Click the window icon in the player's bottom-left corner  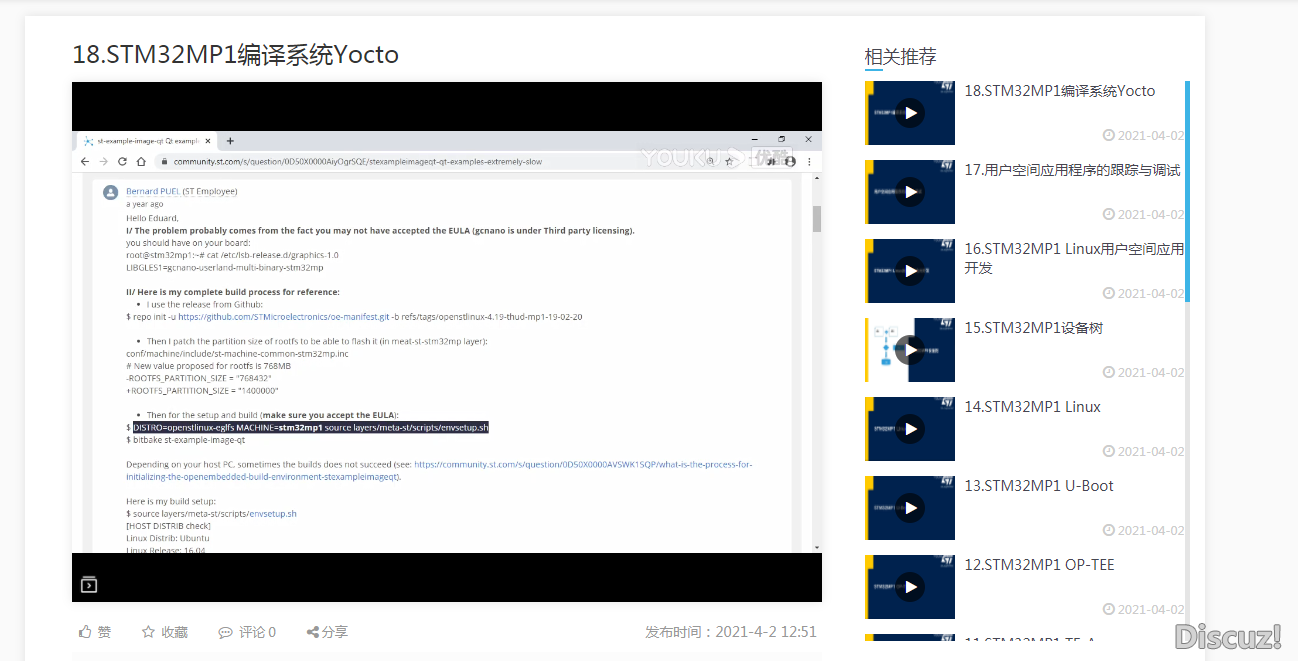point(89,584)
